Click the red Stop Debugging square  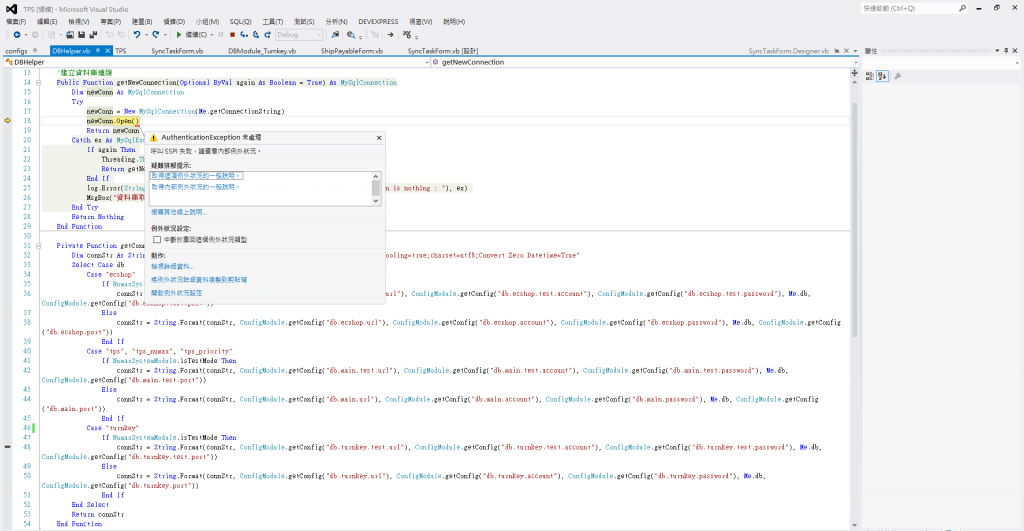pos(232,35)
